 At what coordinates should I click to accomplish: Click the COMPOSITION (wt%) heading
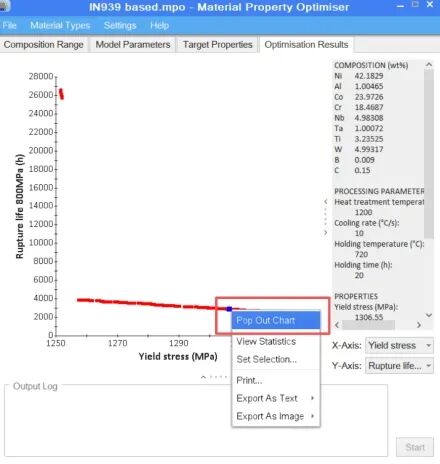(371, 65)
